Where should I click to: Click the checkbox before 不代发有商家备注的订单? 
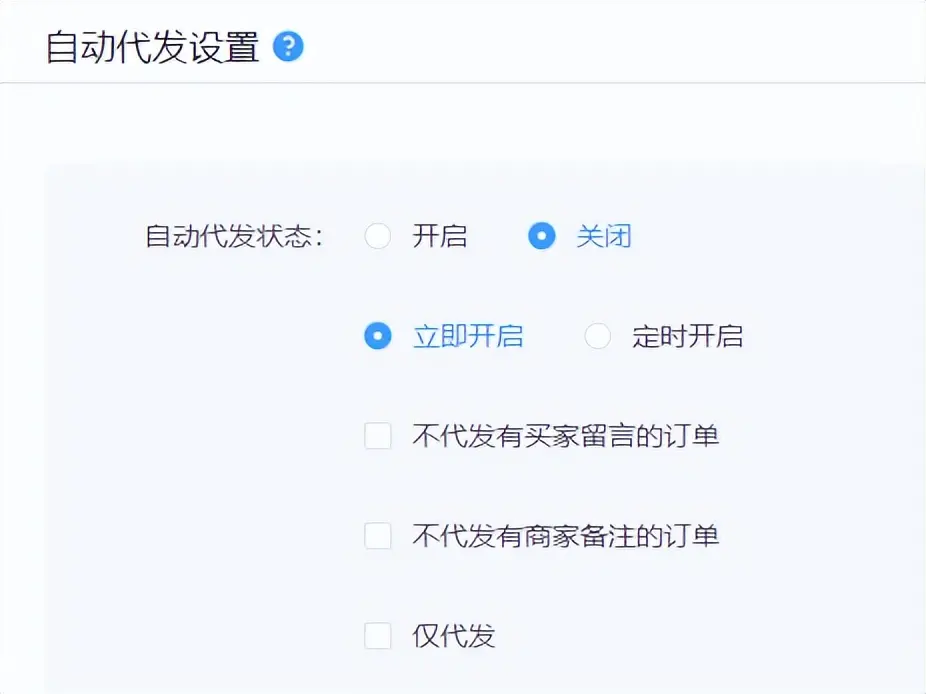click(x=378, y=536)
